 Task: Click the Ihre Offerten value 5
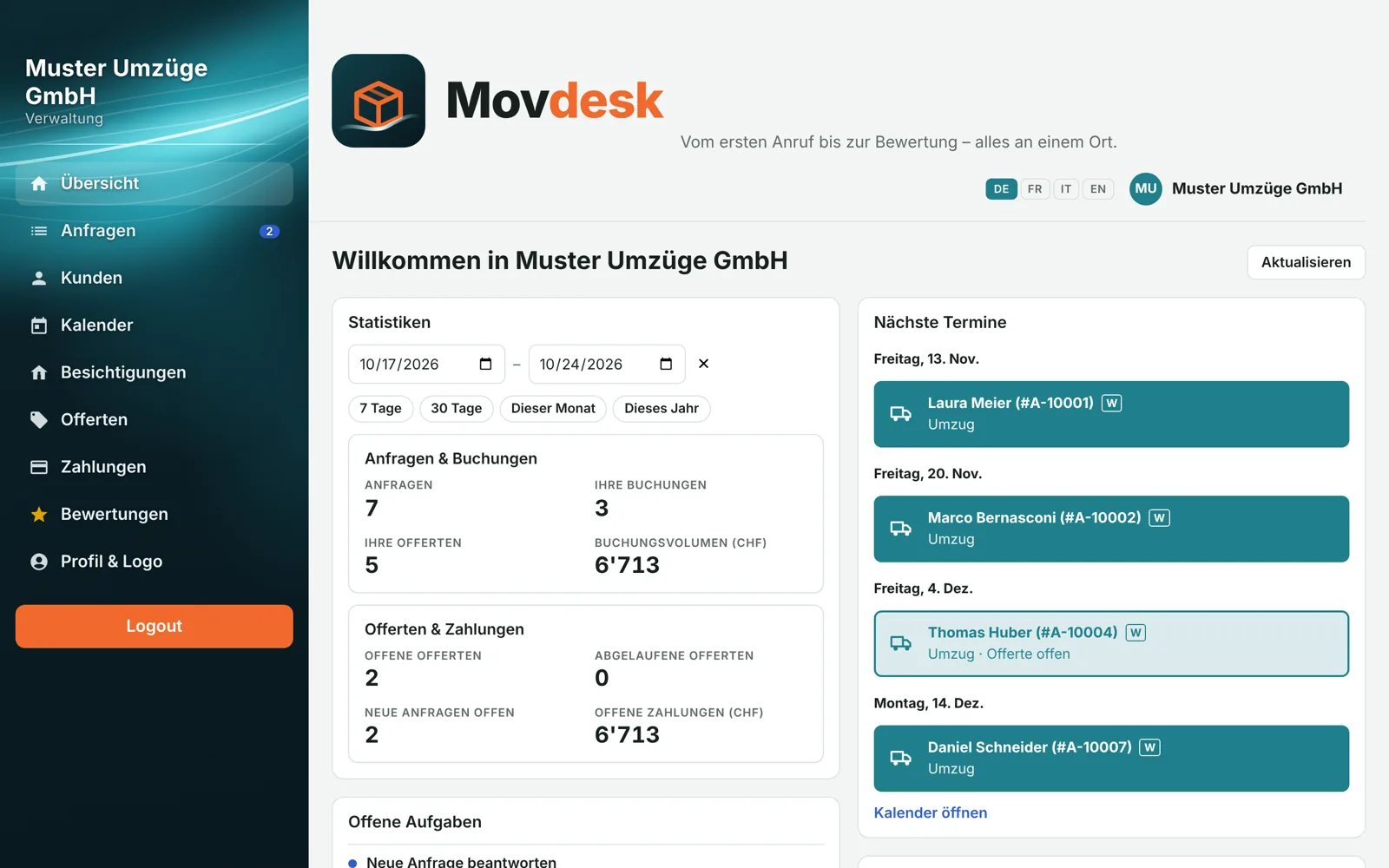(372, 565)
